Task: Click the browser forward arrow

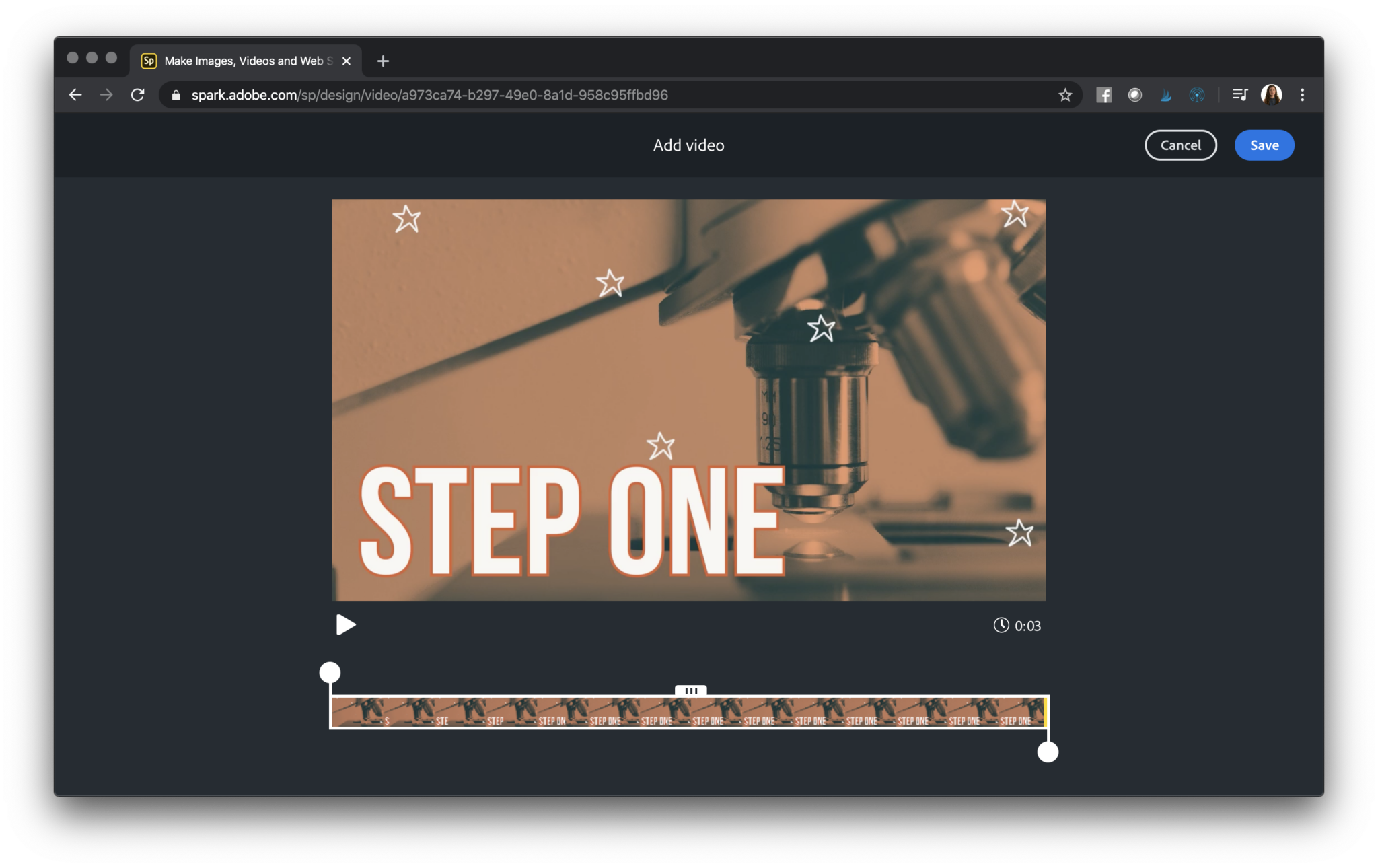Action: pos(106,95)
